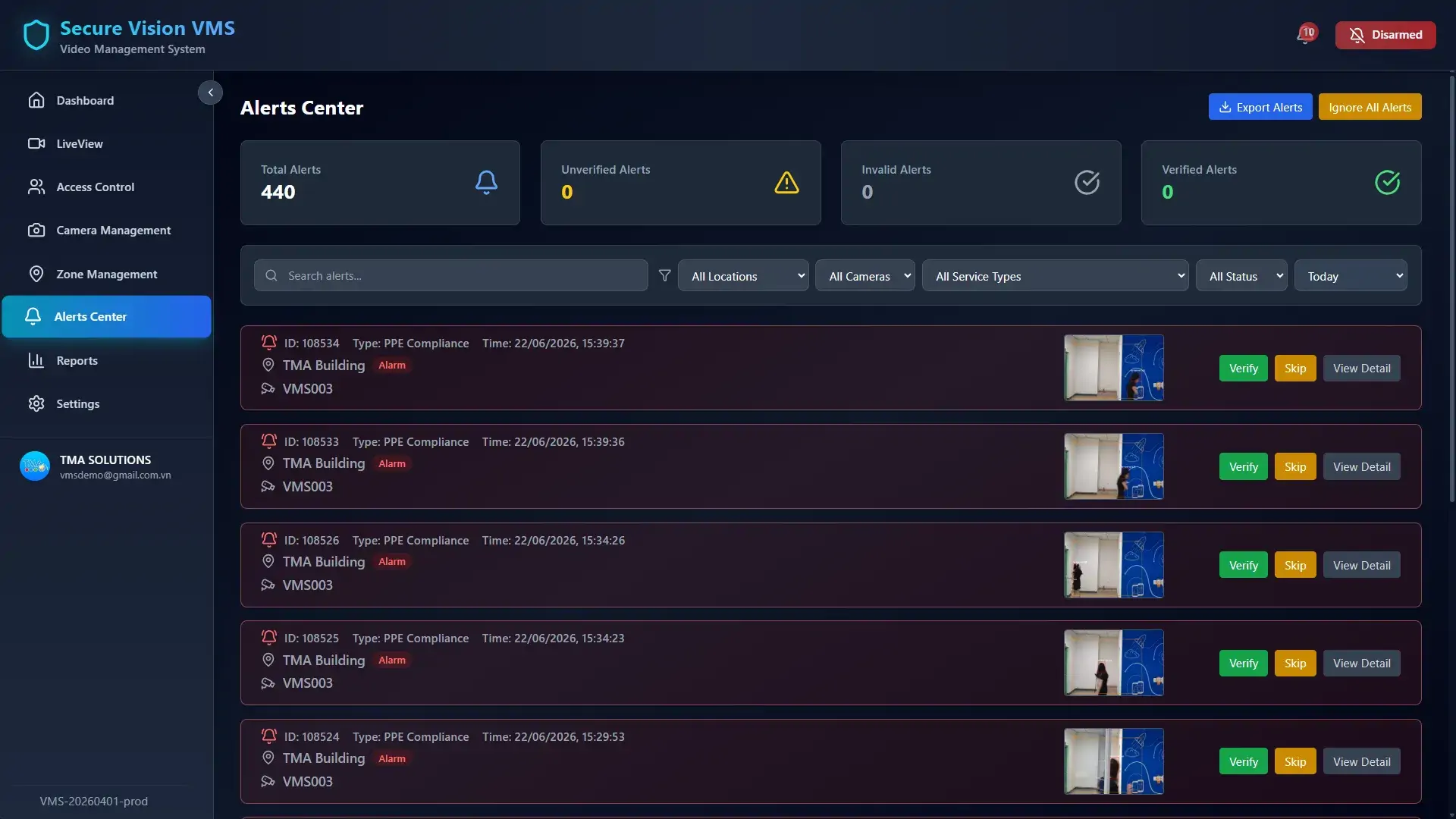This screenshot has width=1456, height=819.
Task: Skip alert ID 108534
Action: tap(1295, 368)
